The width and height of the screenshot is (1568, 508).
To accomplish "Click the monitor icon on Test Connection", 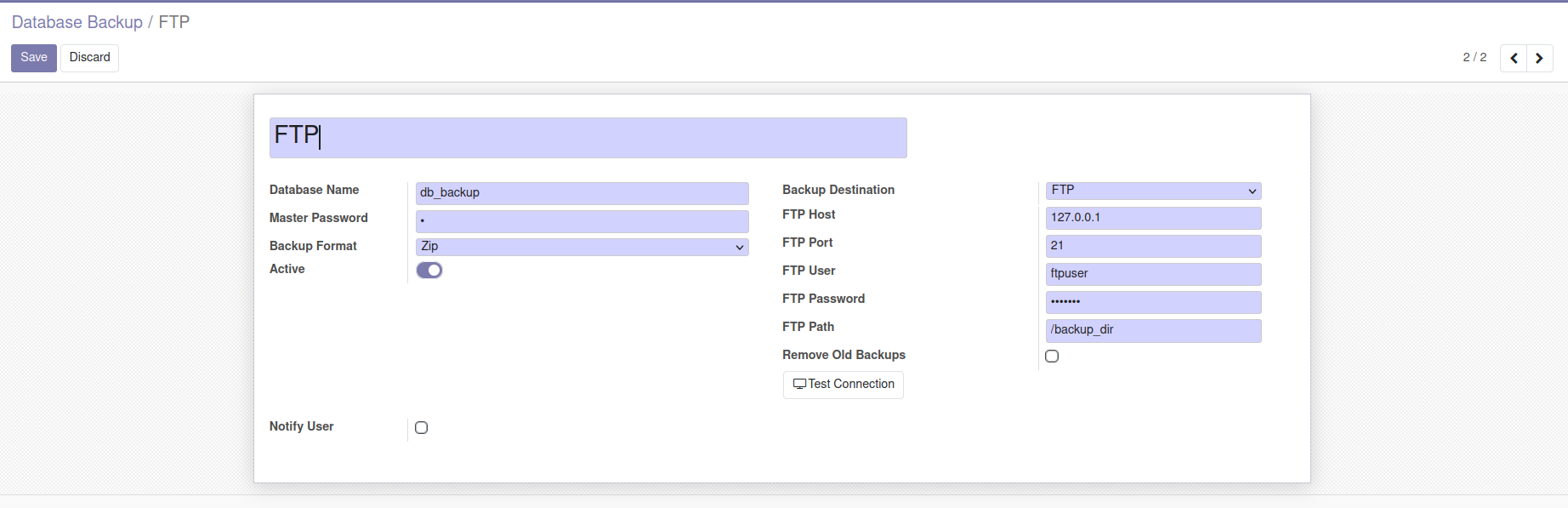I will [x=799, y=385].
